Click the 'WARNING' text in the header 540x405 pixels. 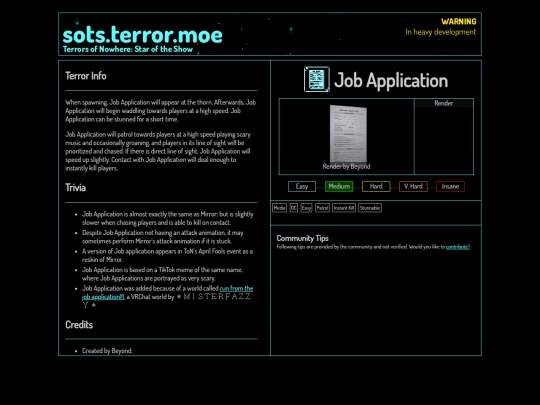(x=459, y=22)
